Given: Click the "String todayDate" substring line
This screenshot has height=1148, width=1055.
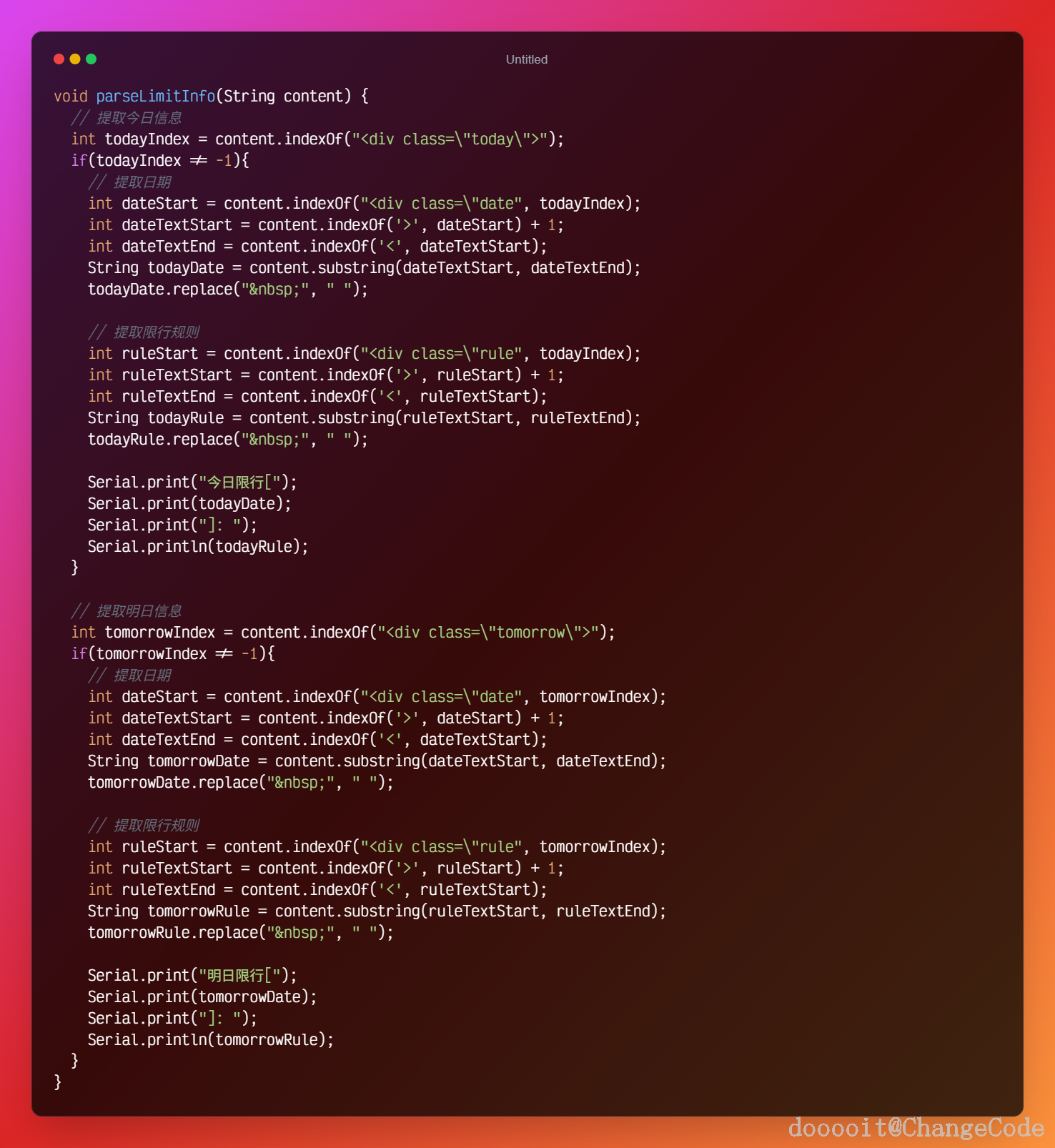Looking at the screenshot, I should [x=365, y=268].
